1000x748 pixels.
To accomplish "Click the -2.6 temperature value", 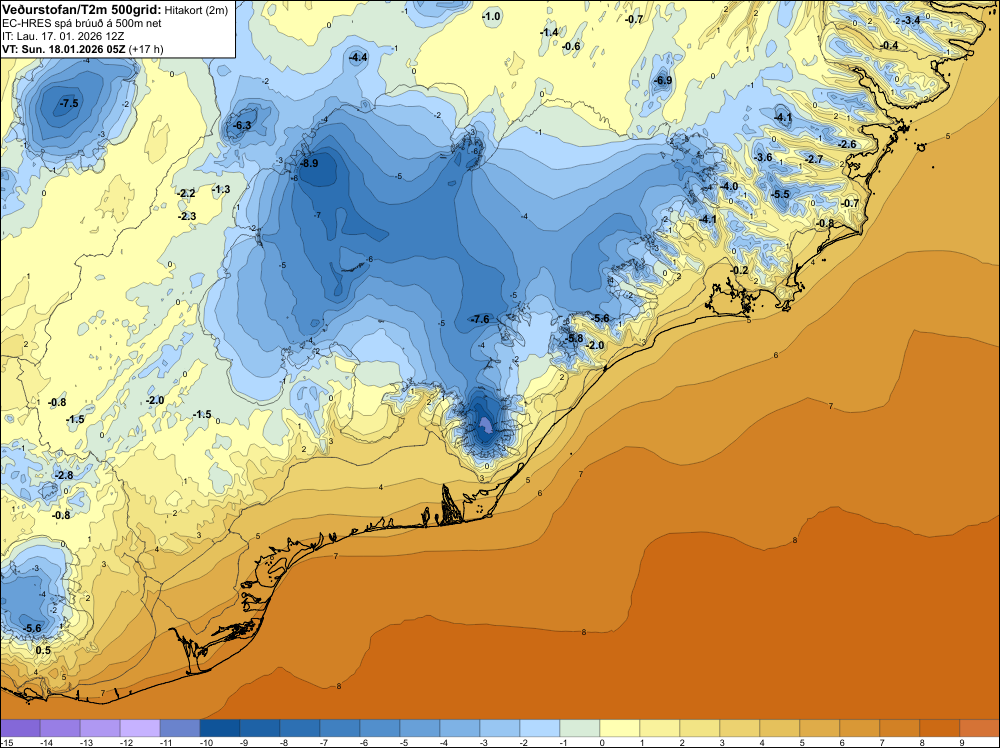I will [x=847, y=144].
